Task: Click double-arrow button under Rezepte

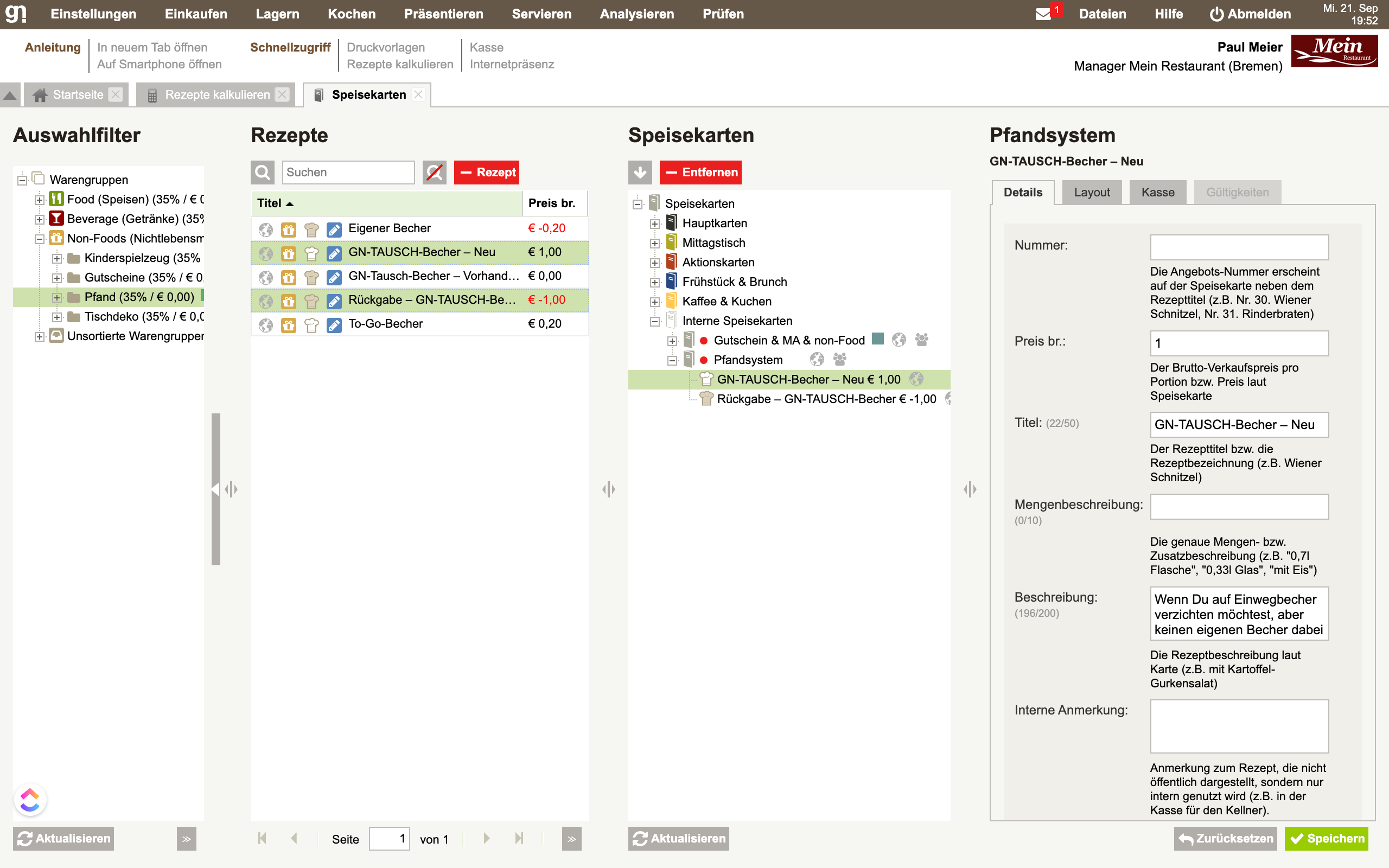Action: [x=572, y=839]
